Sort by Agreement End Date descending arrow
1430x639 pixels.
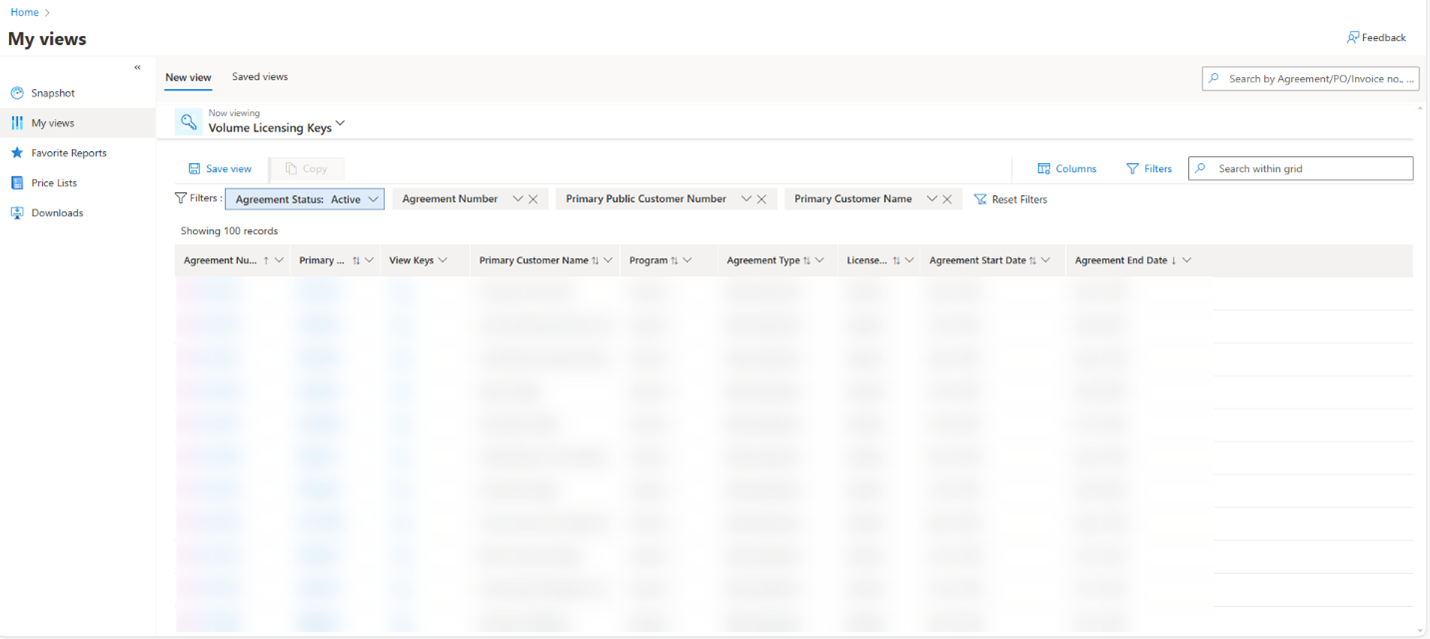point(1174,260)
